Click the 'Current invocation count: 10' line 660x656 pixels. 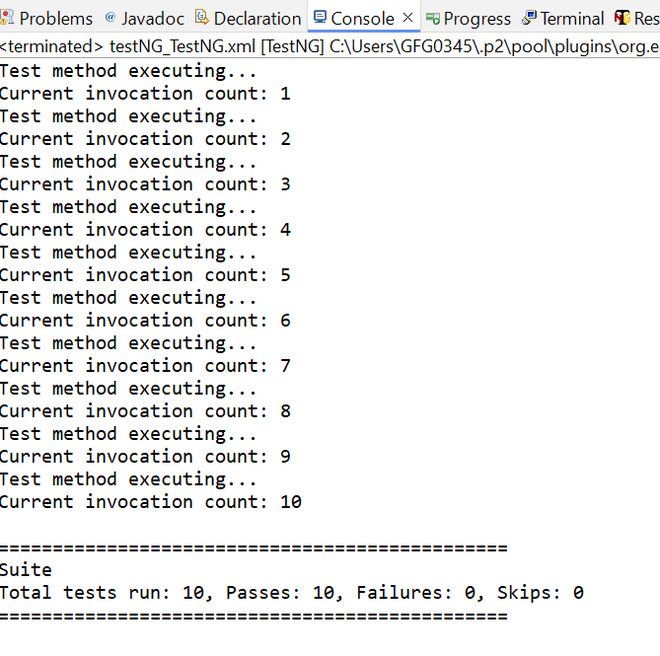(150, 502)
